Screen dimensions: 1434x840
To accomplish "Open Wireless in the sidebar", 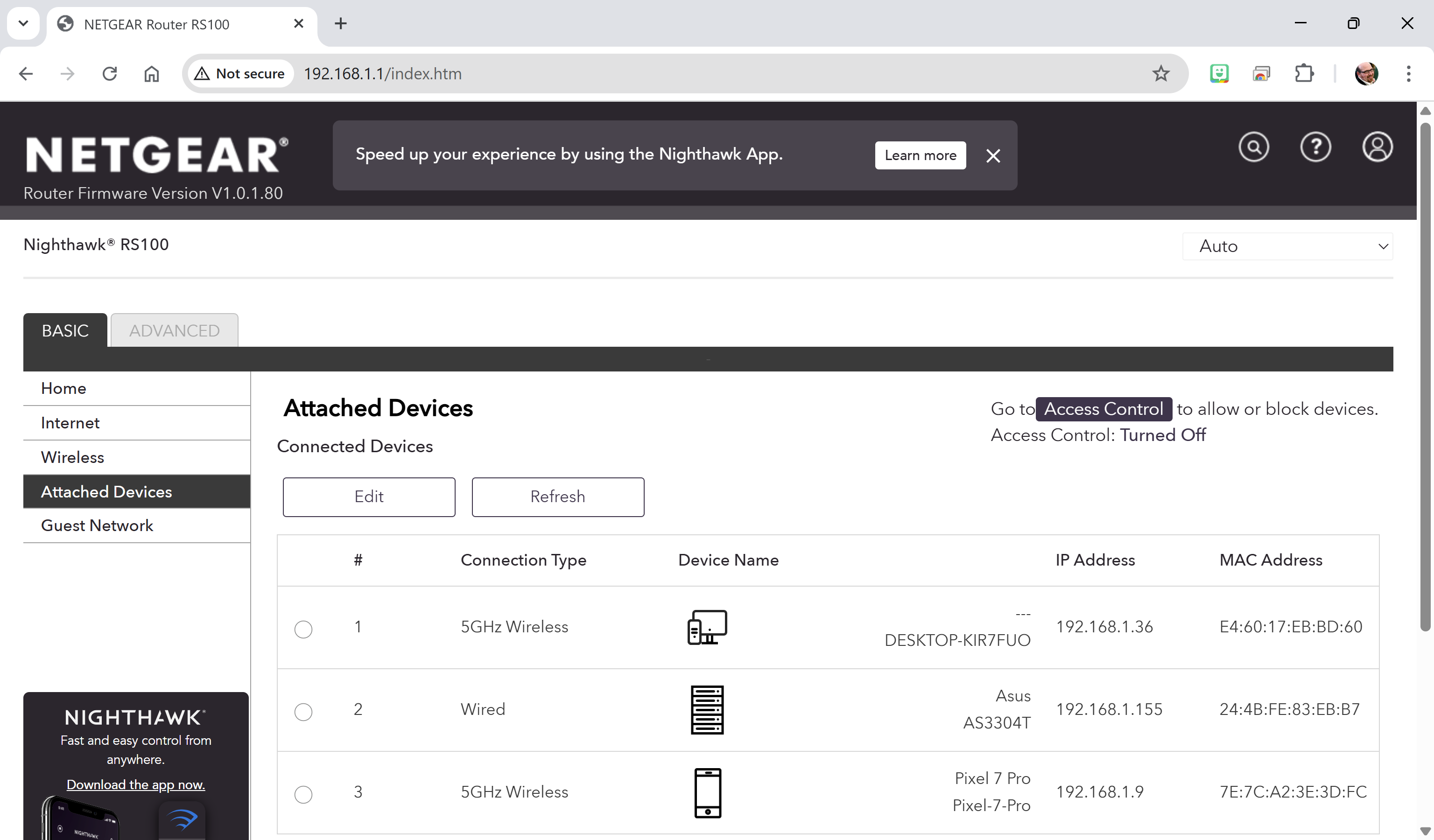I will tap(137, 457).
